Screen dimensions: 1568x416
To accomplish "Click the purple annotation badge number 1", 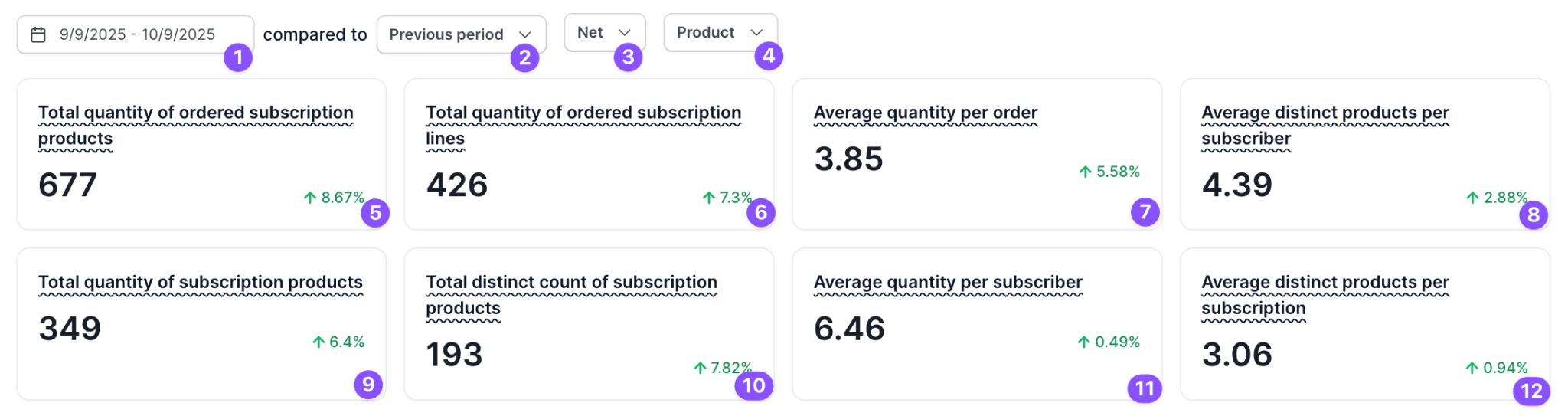I will coord(238,57).
